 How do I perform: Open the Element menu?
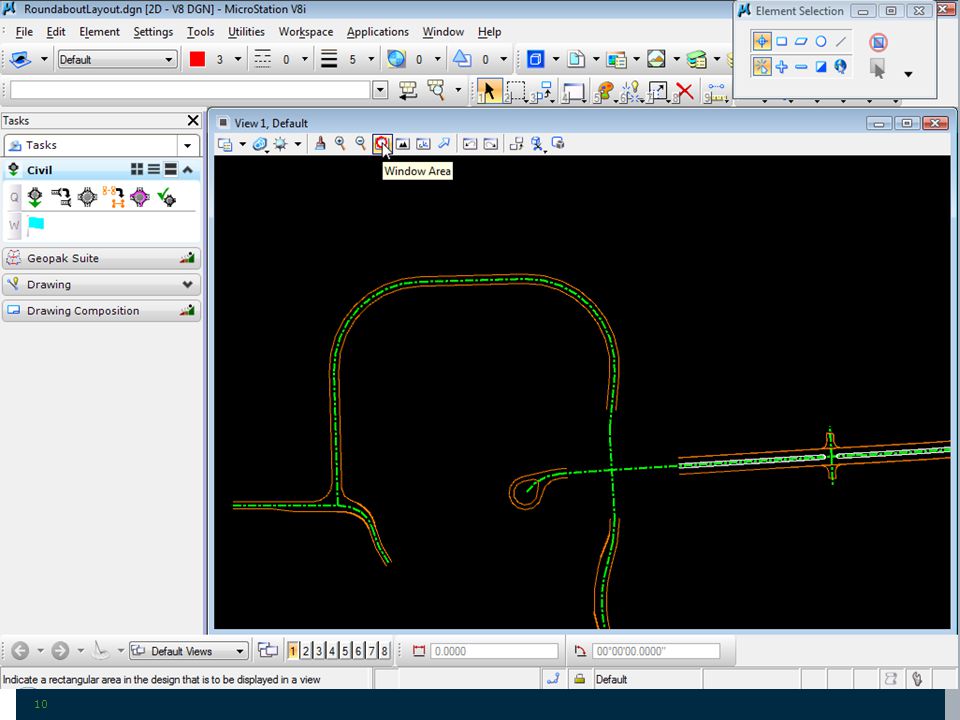99,32
